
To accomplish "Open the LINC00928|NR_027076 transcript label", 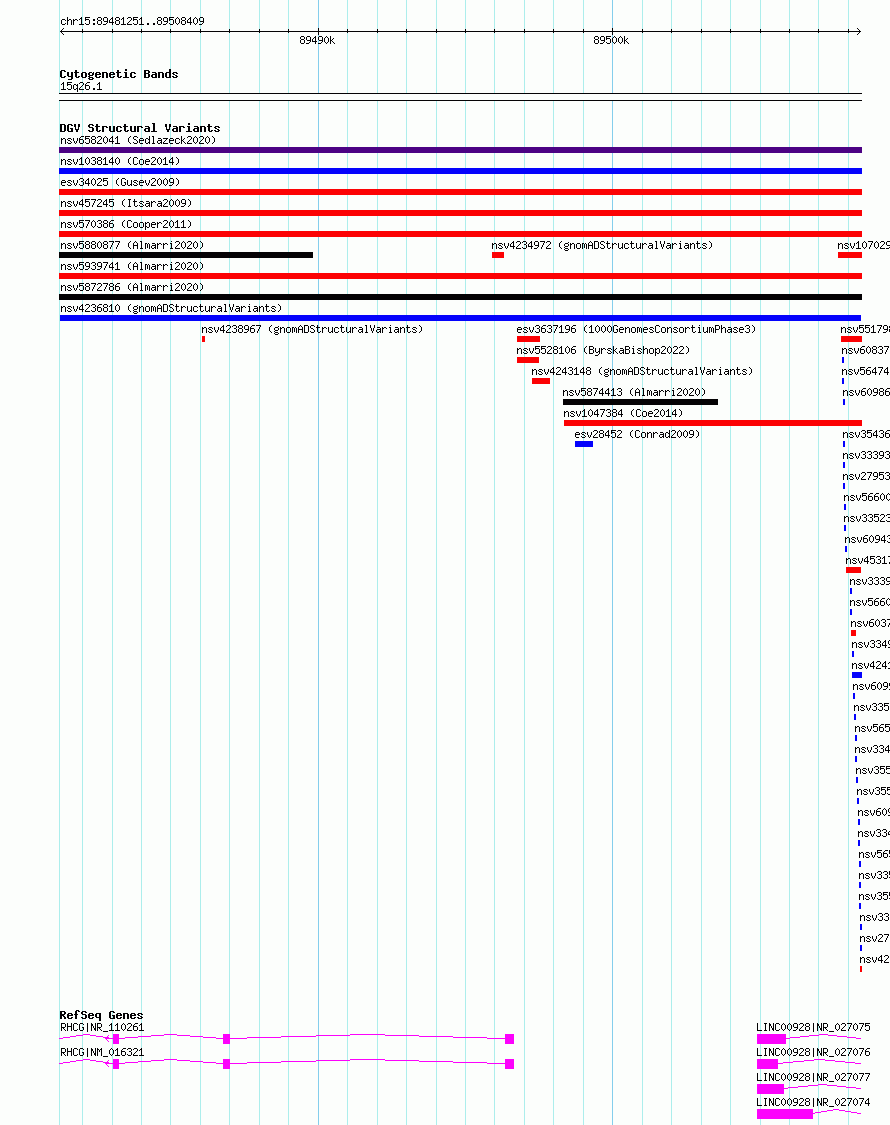I will (x=813, y=1053).
